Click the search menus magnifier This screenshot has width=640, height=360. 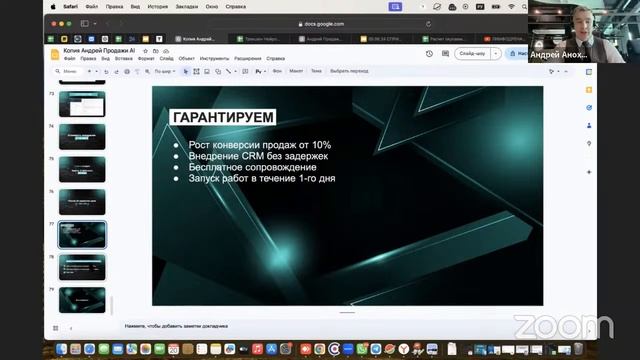pyautogui.click(x=58, y=71)
